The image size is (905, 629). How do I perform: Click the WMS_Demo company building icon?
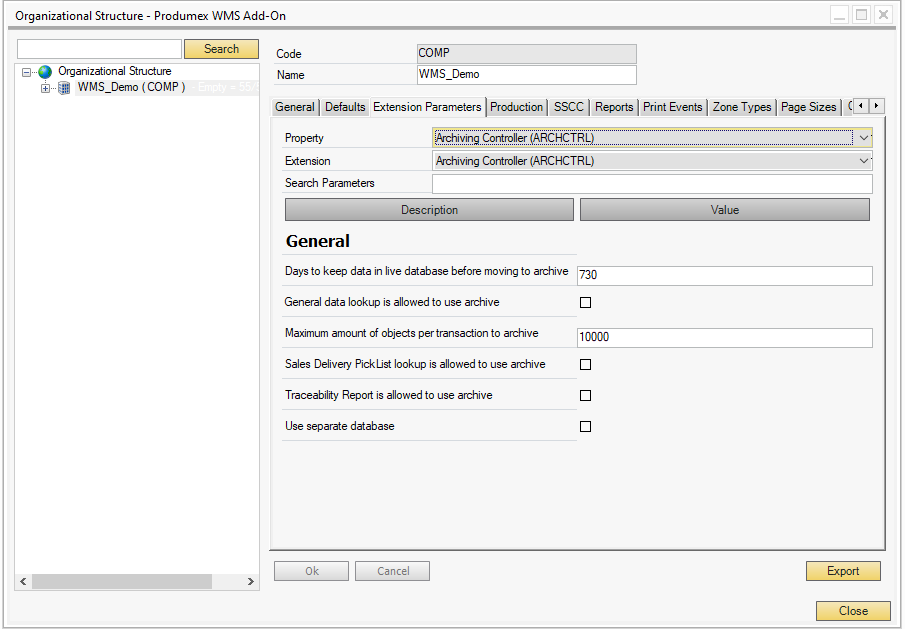(64, 88)
